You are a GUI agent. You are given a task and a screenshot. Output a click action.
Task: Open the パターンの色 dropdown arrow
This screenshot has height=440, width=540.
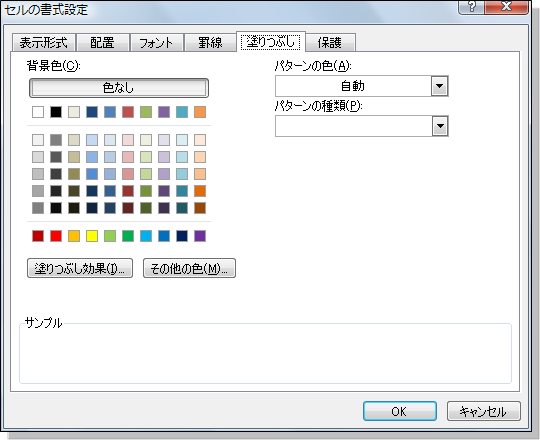[439, 86]
